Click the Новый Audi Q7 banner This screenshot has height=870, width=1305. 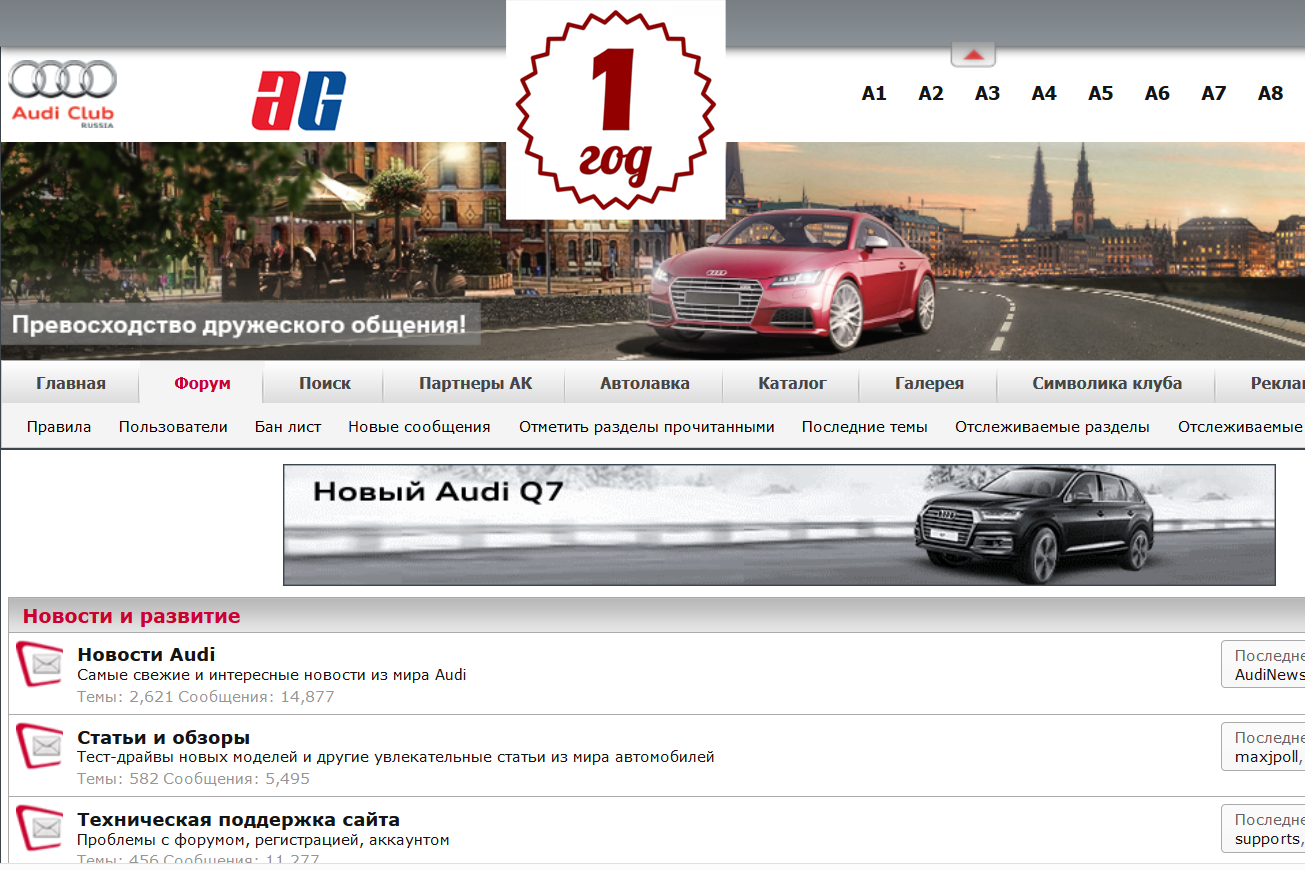(x=779, y=525)
